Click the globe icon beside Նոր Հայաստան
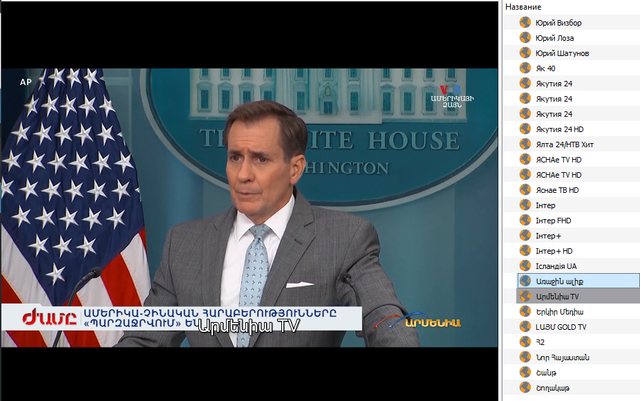The height and width of the screenshot is (401, 640). coord(525,357)
